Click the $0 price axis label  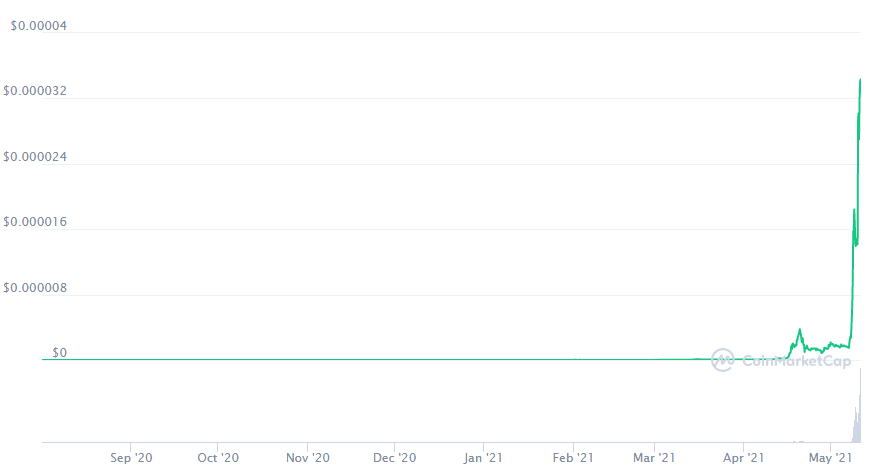coord(59,353)
